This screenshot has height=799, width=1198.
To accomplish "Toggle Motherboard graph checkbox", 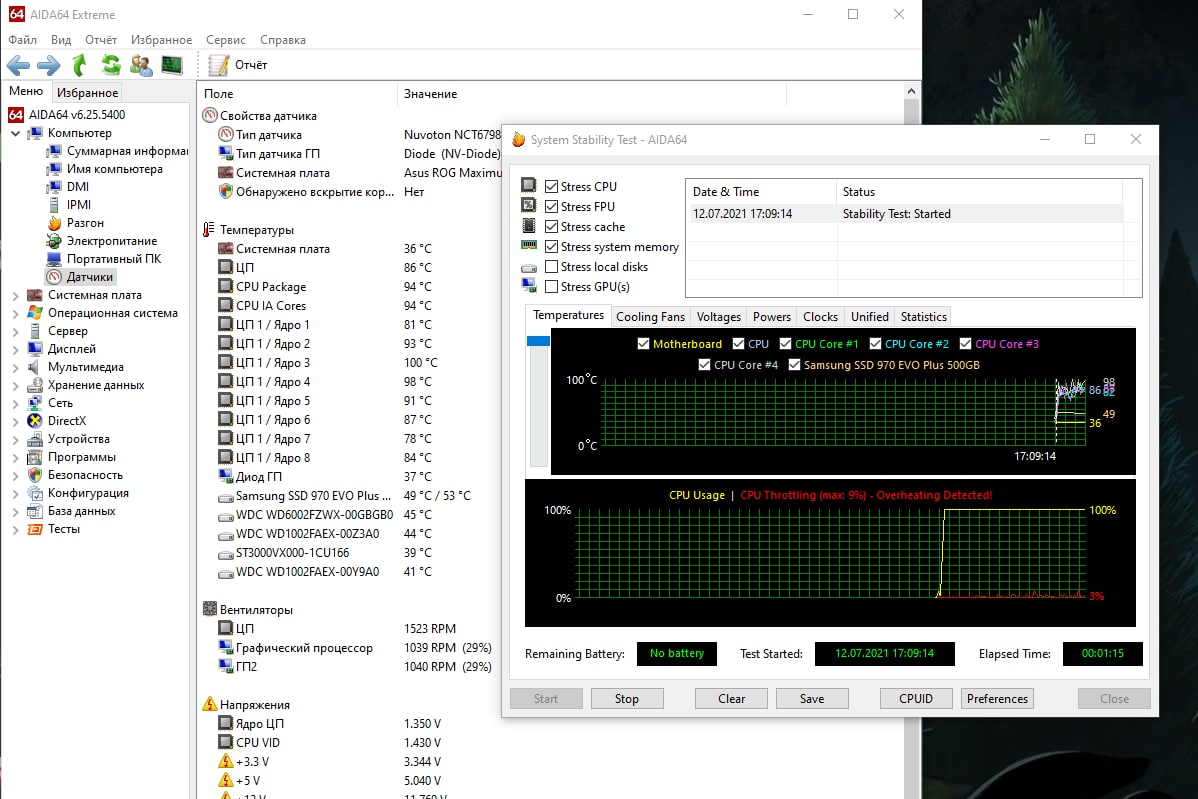I will click(643, 344).
